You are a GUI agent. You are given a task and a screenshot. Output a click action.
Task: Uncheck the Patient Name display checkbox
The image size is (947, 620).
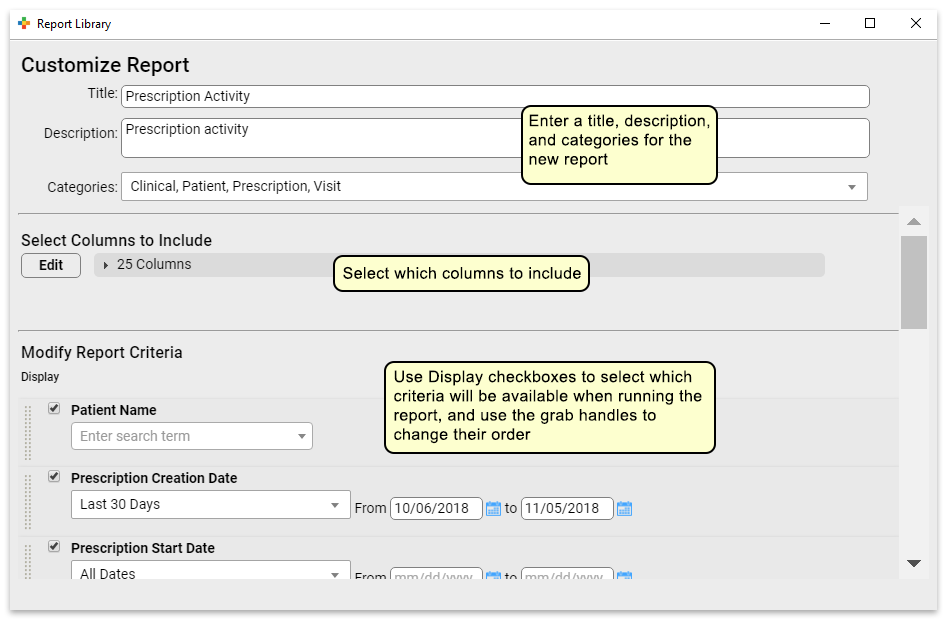[x=54, y=409]
